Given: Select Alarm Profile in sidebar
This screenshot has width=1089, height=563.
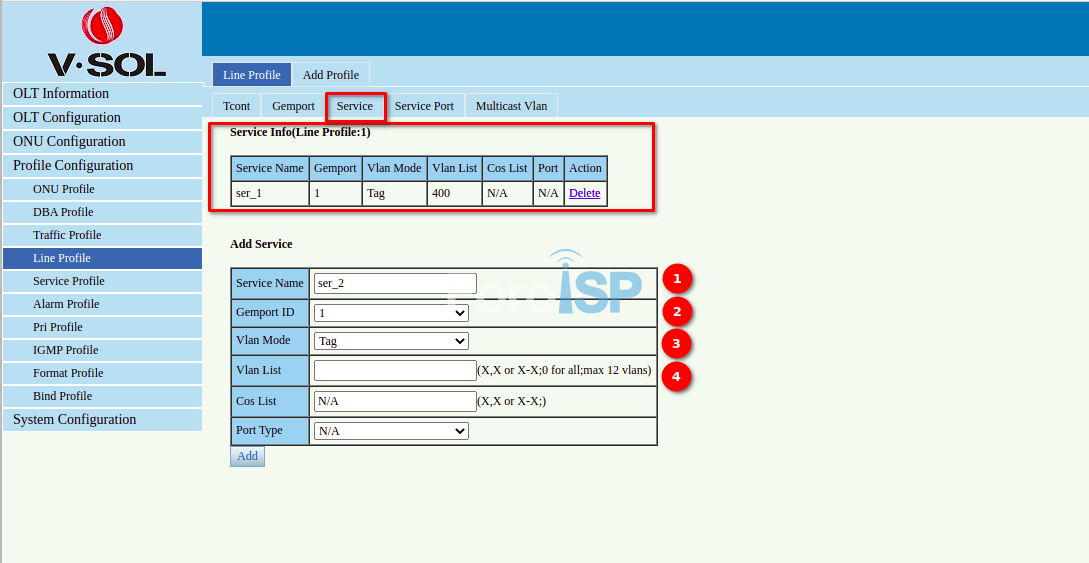Looking at the screenshot, I should pyautogui.click(x=102, y=304).
